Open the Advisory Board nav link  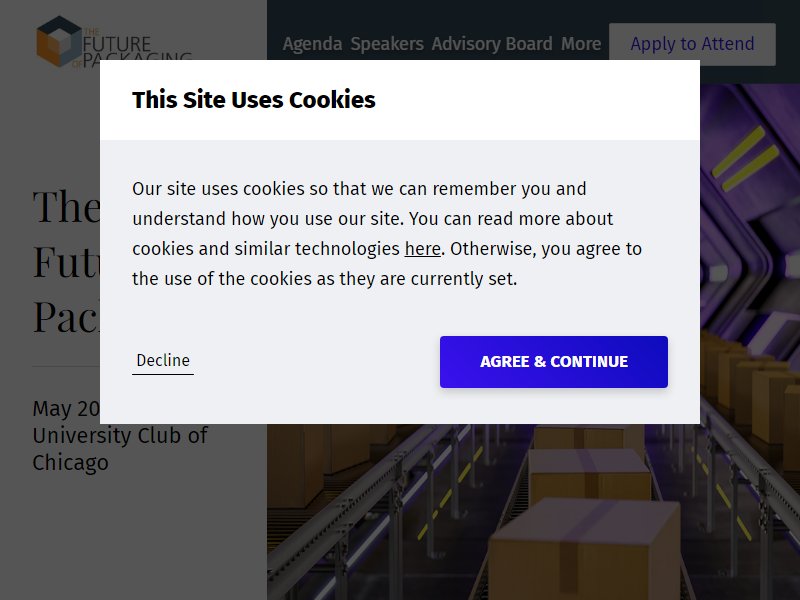tap(492, 44)
